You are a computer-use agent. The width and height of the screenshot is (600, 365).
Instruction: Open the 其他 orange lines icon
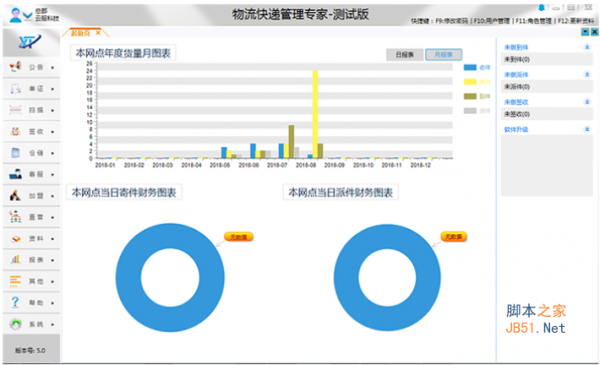[15, 281]
